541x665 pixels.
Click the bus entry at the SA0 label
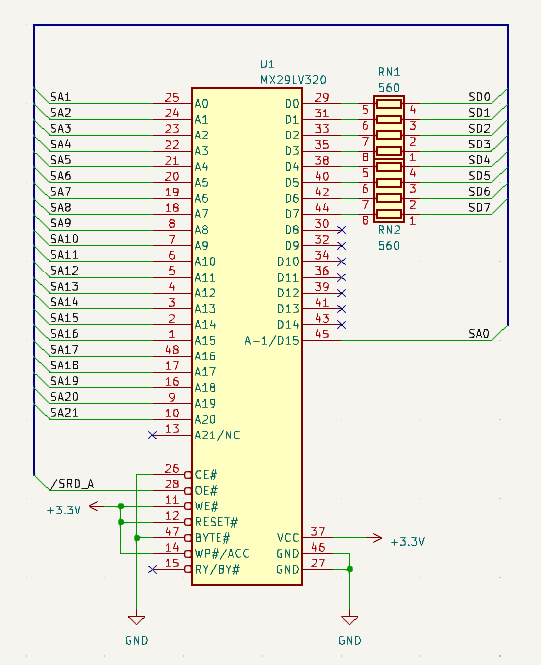point(500,333)
